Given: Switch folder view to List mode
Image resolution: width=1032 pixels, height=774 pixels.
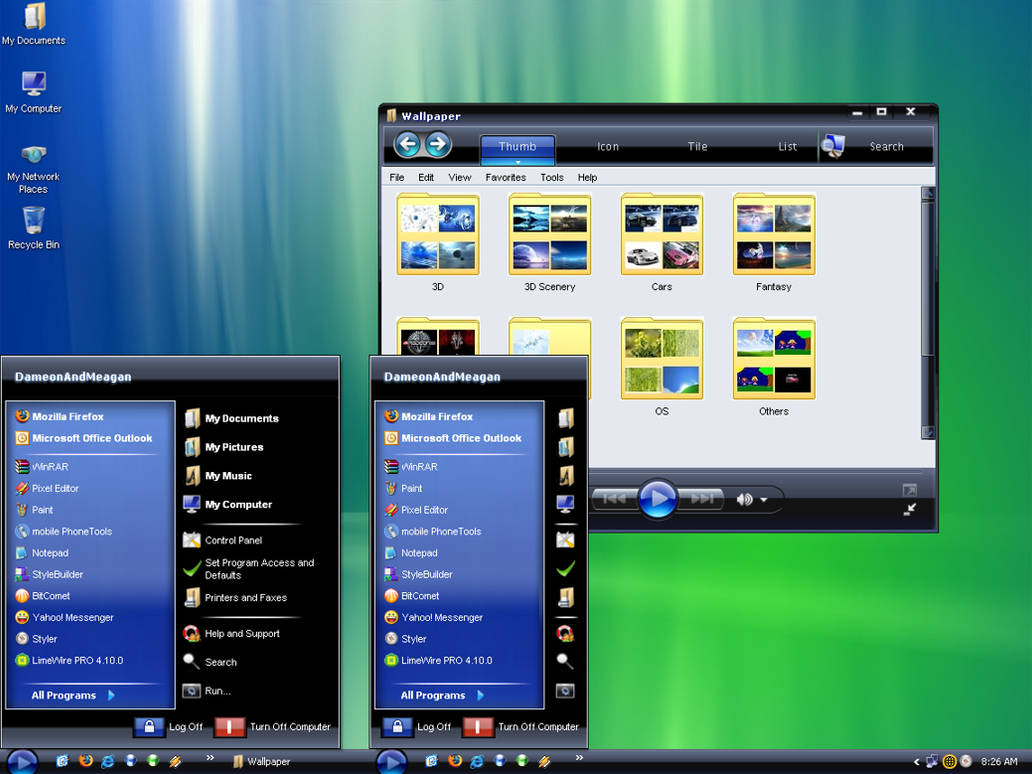Looking at the screenshot, I should 787,147.
